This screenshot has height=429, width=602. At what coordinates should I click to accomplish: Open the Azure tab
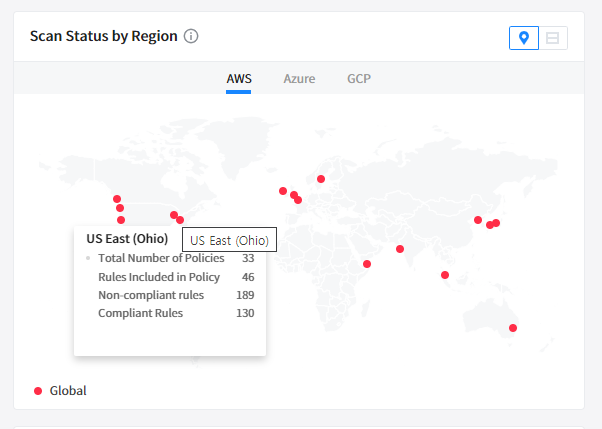[299, 78]
